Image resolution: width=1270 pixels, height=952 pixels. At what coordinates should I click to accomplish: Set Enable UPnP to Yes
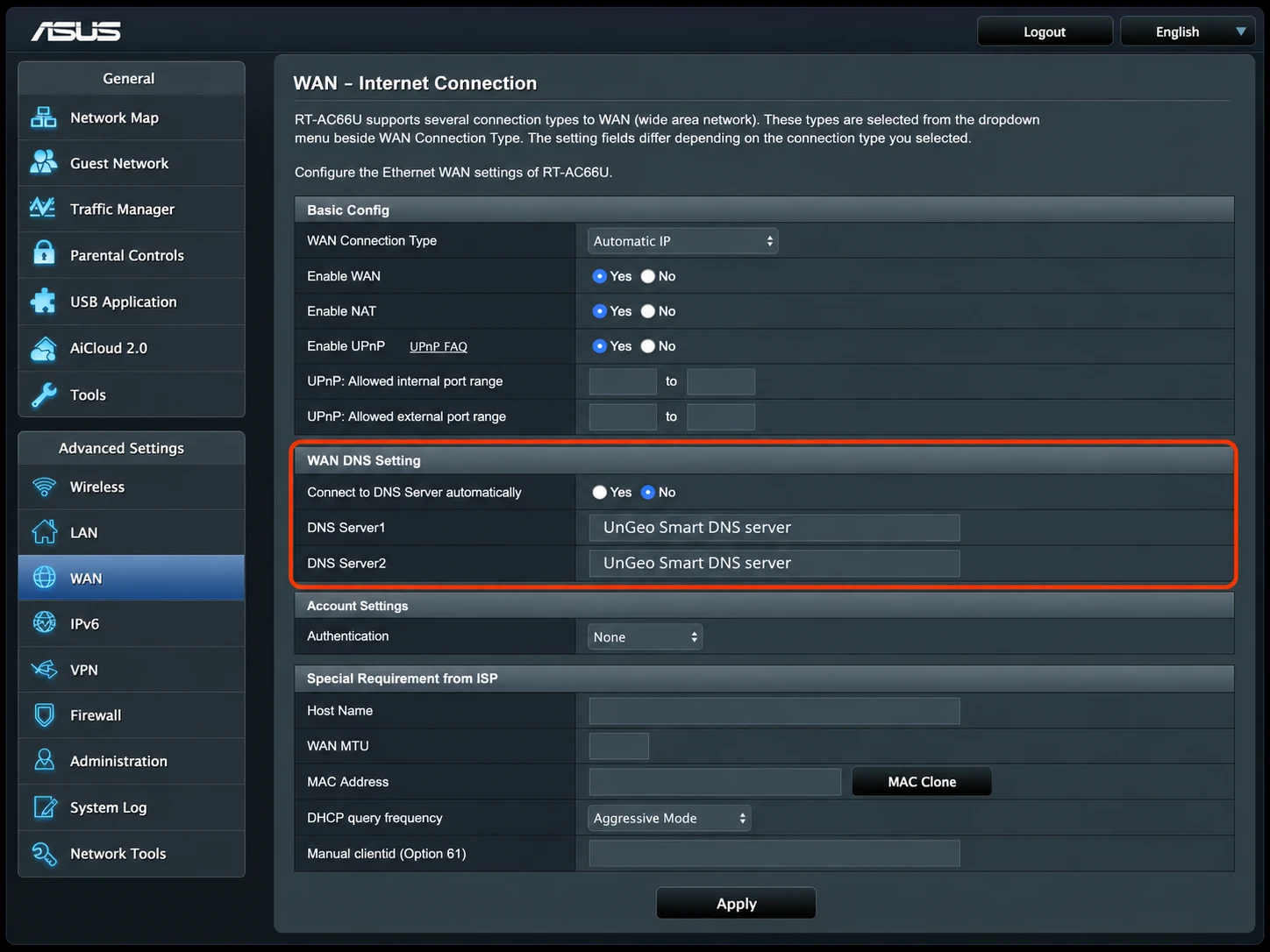click(600, 346)
